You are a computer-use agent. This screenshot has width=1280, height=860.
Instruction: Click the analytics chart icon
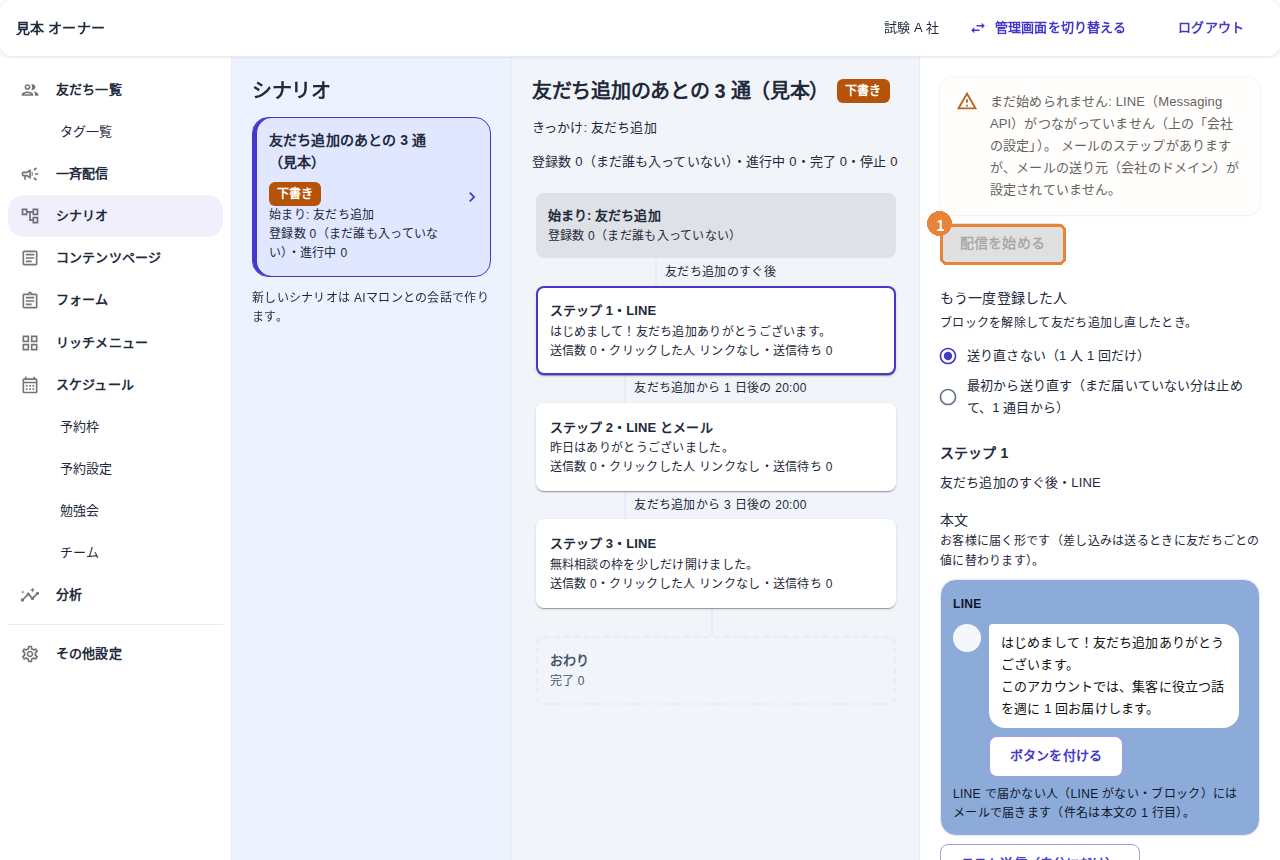pos(30,595)
